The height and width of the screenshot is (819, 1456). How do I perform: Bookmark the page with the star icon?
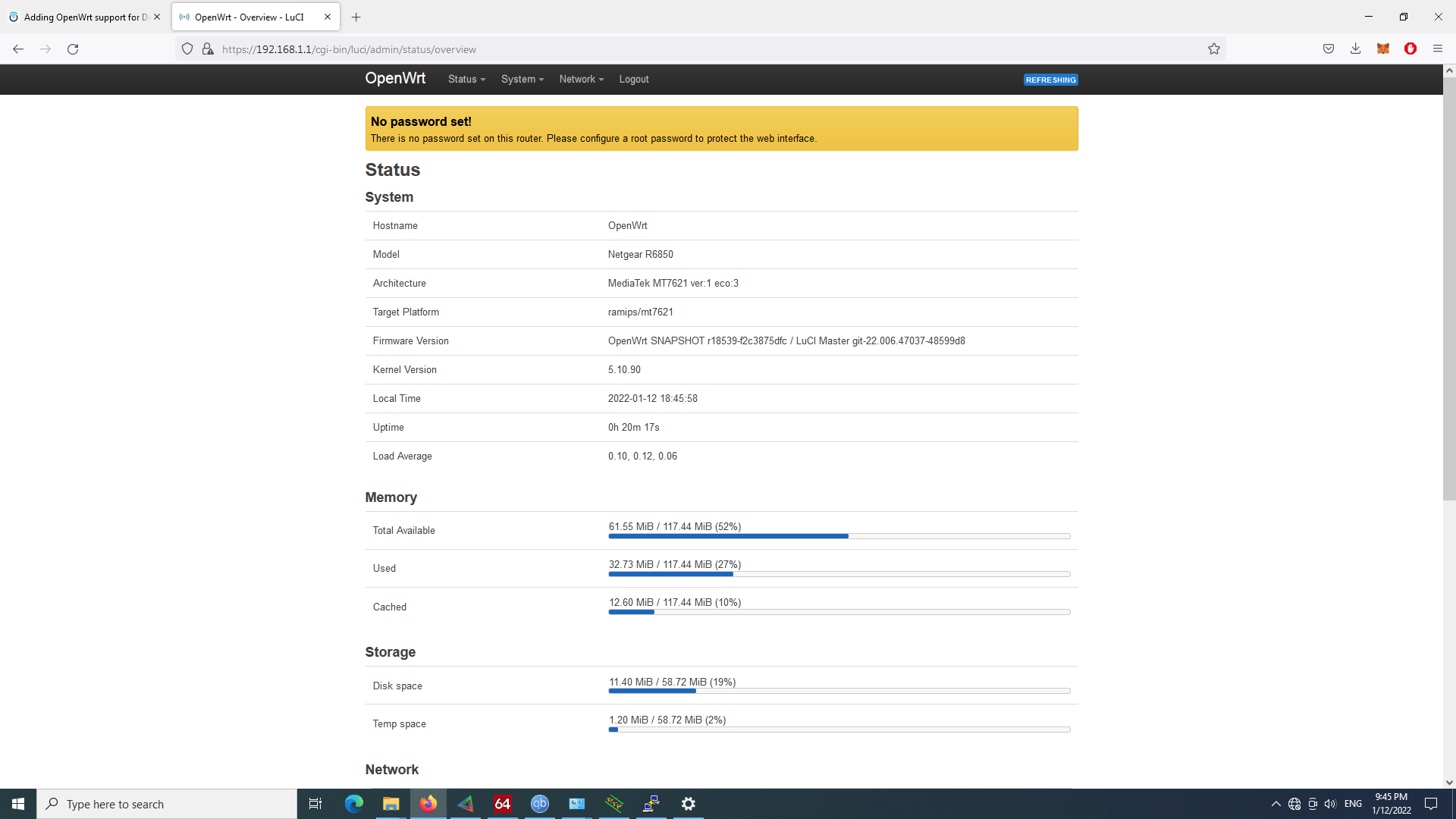click(x=1214, y=48)
